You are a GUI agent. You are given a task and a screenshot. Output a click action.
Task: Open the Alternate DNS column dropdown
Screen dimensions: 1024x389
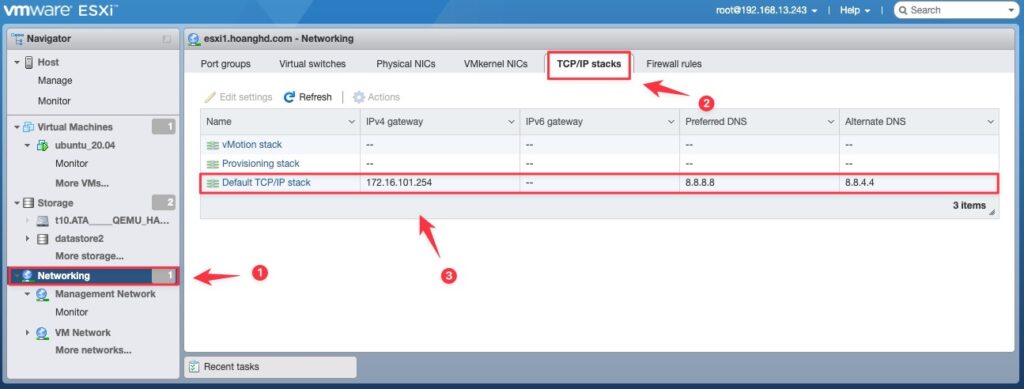pyautogui.click(x=991, y=122)
